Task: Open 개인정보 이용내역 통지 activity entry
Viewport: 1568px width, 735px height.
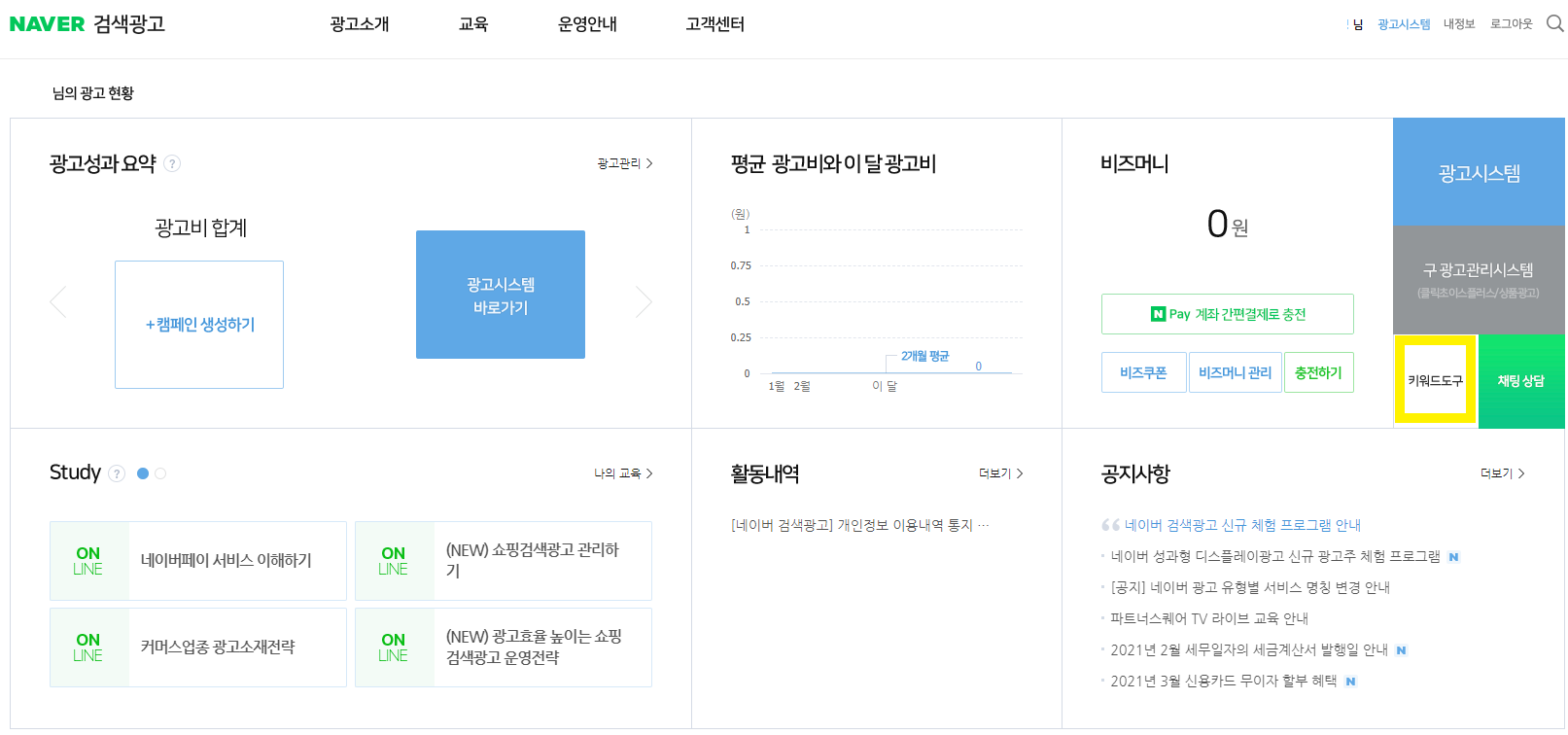Action: 859,525
